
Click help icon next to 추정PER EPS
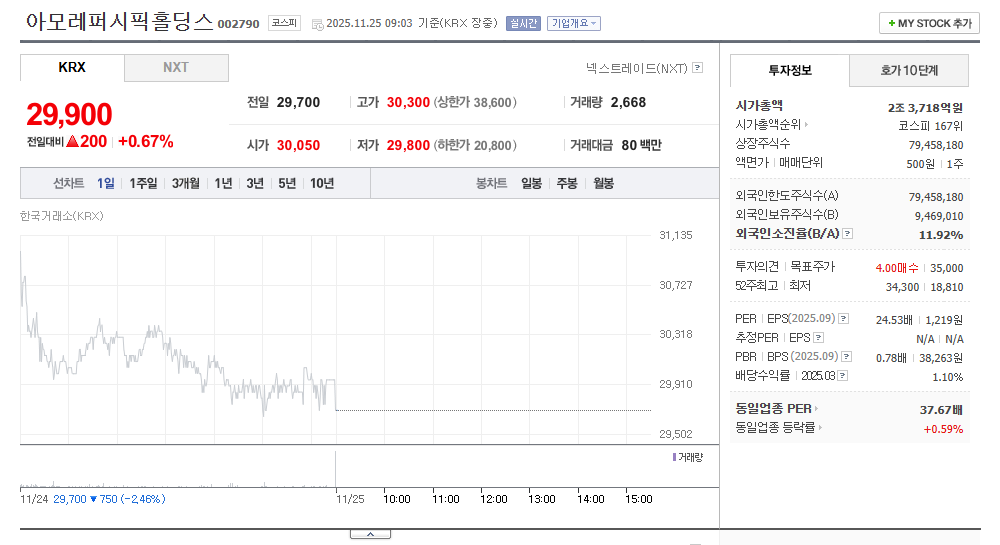[x=819, y=338]
